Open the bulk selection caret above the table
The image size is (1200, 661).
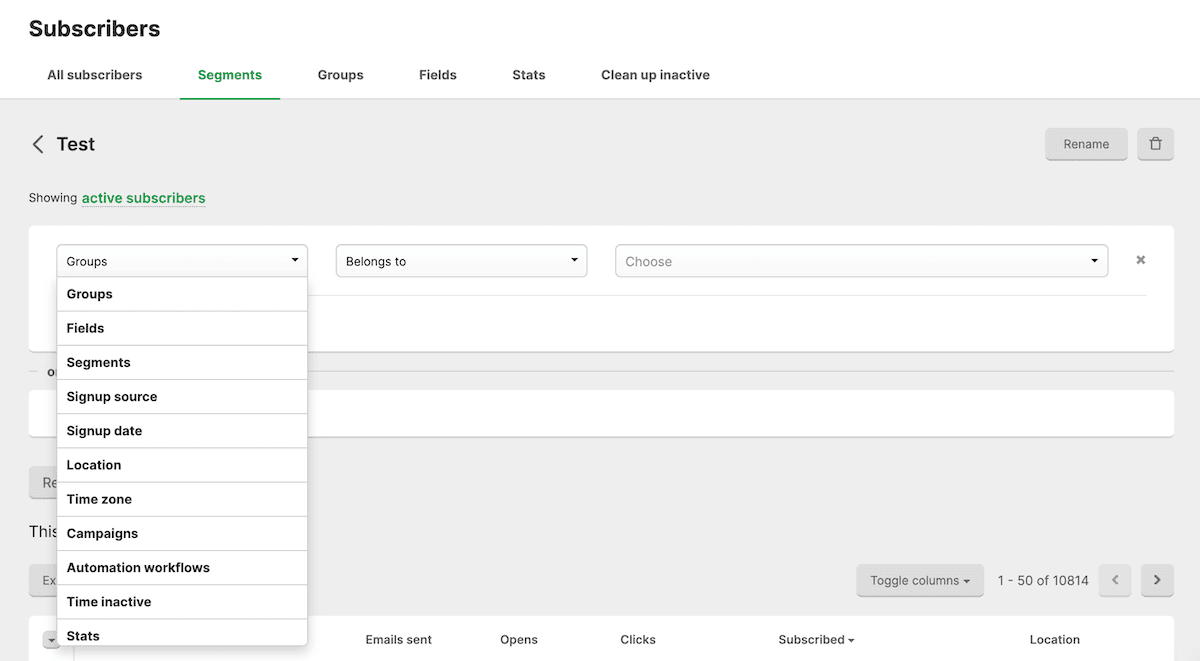click(52, 639)
